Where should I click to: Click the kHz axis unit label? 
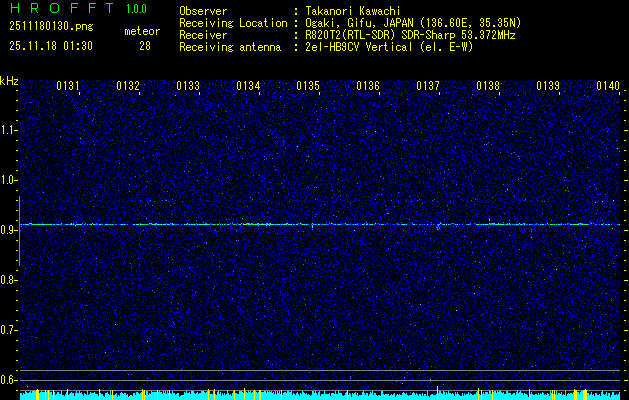tap(9, 82)
